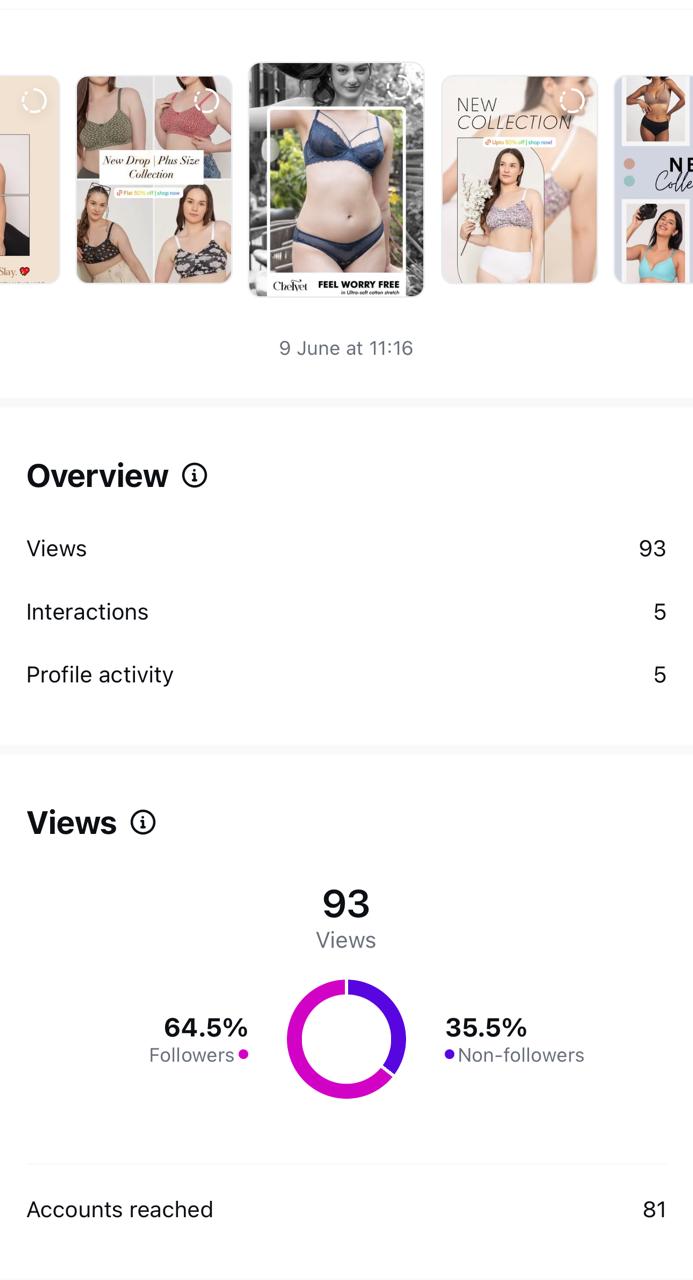Tap the 93 Views total in chart
Image resolution: width=693 pixels, height=1280 pixels.
[346, 905]
